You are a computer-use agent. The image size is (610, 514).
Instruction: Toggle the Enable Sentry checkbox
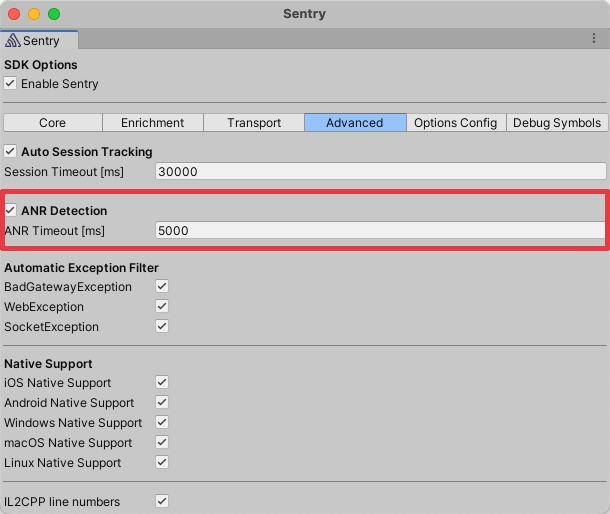tap(11, 84)
